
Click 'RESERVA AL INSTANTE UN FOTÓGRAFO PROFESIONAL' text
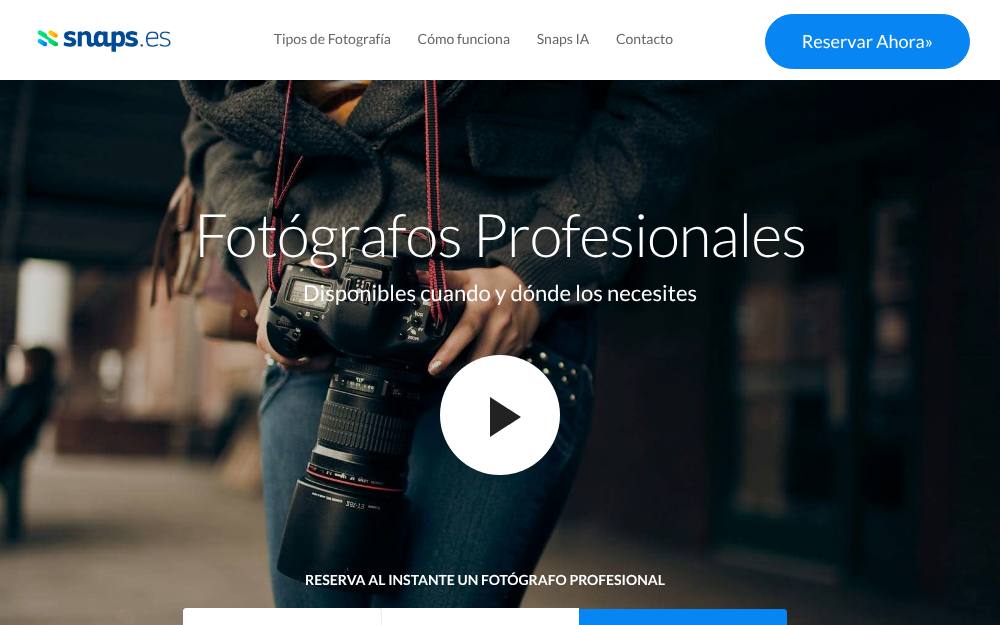point(485,580)
